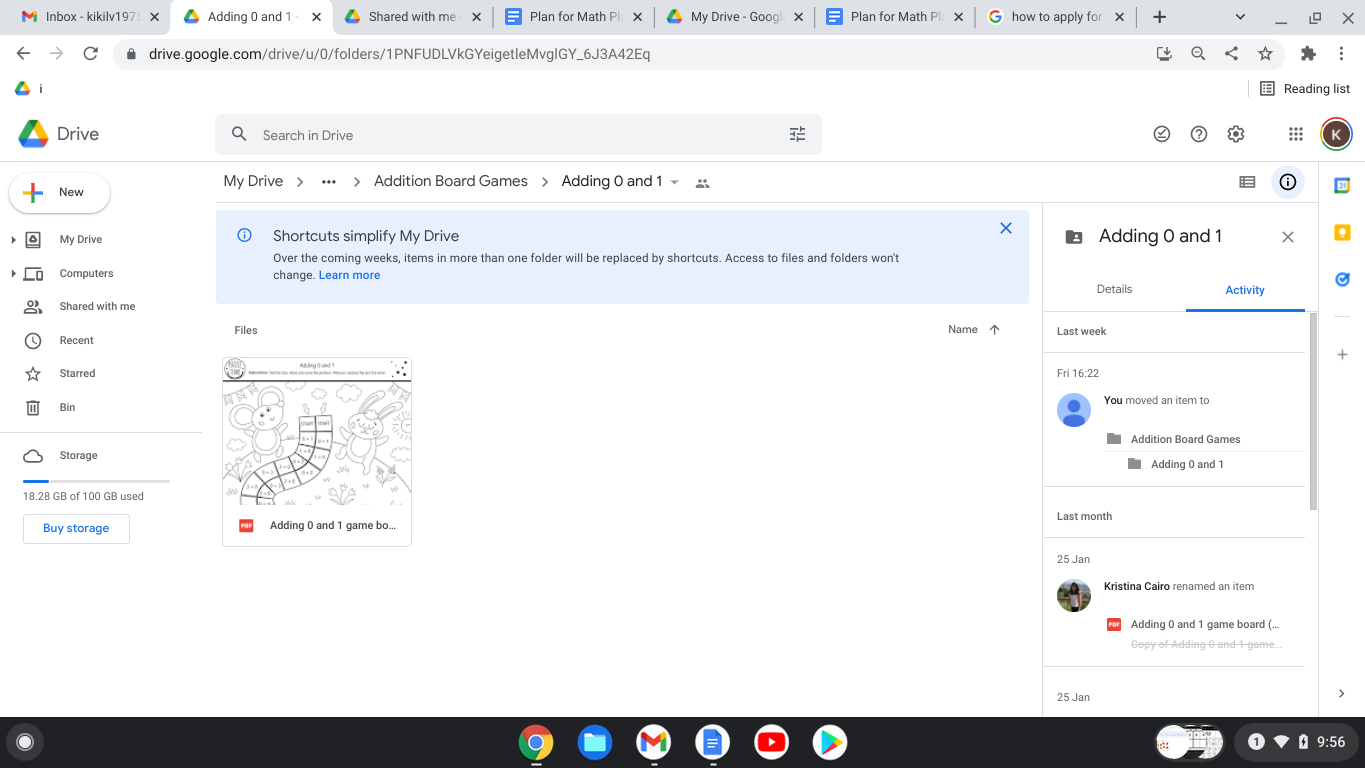Switch to the Details tab
Image resolution: width=1365 pixels, height=768 pixels.
tap(1114, 289)
